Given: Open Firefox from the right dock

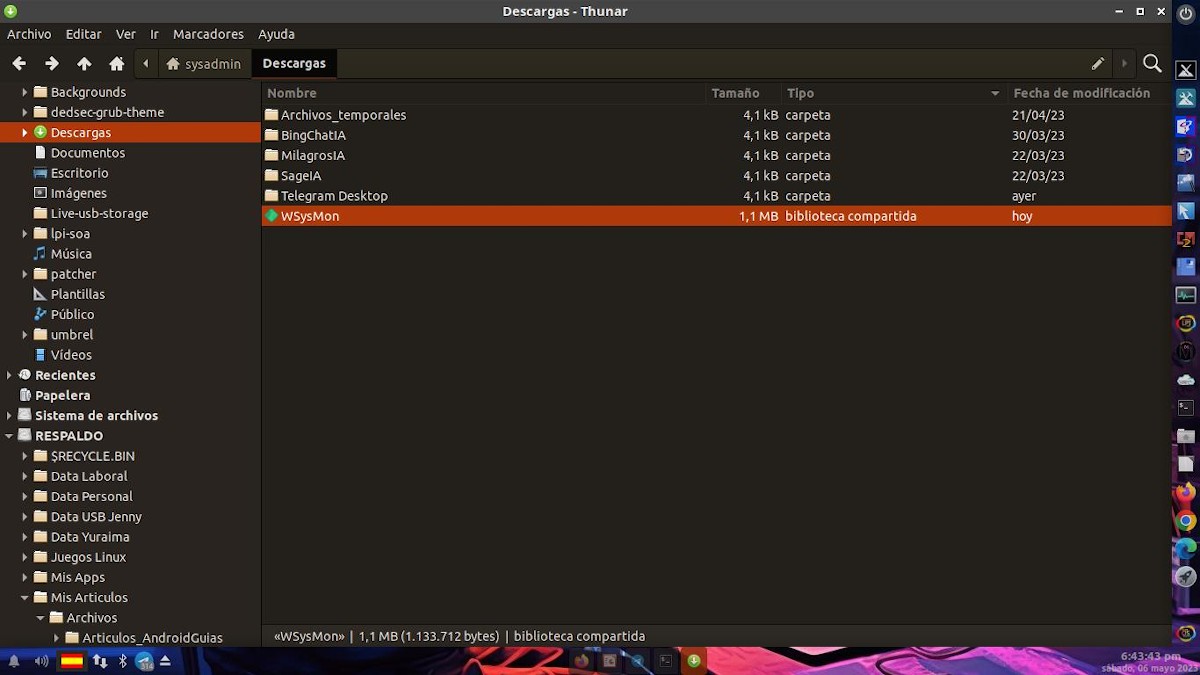Looking at the screenshot, I should [x=1186, y=493].
